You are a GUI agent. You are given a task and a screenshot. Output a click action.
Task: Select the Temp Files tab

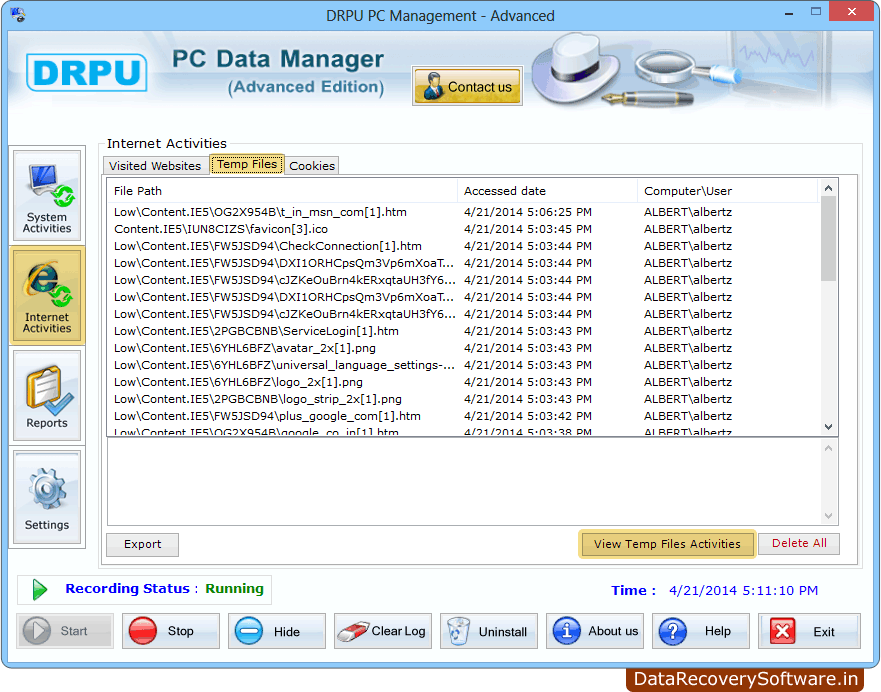[x=247, y=164]
